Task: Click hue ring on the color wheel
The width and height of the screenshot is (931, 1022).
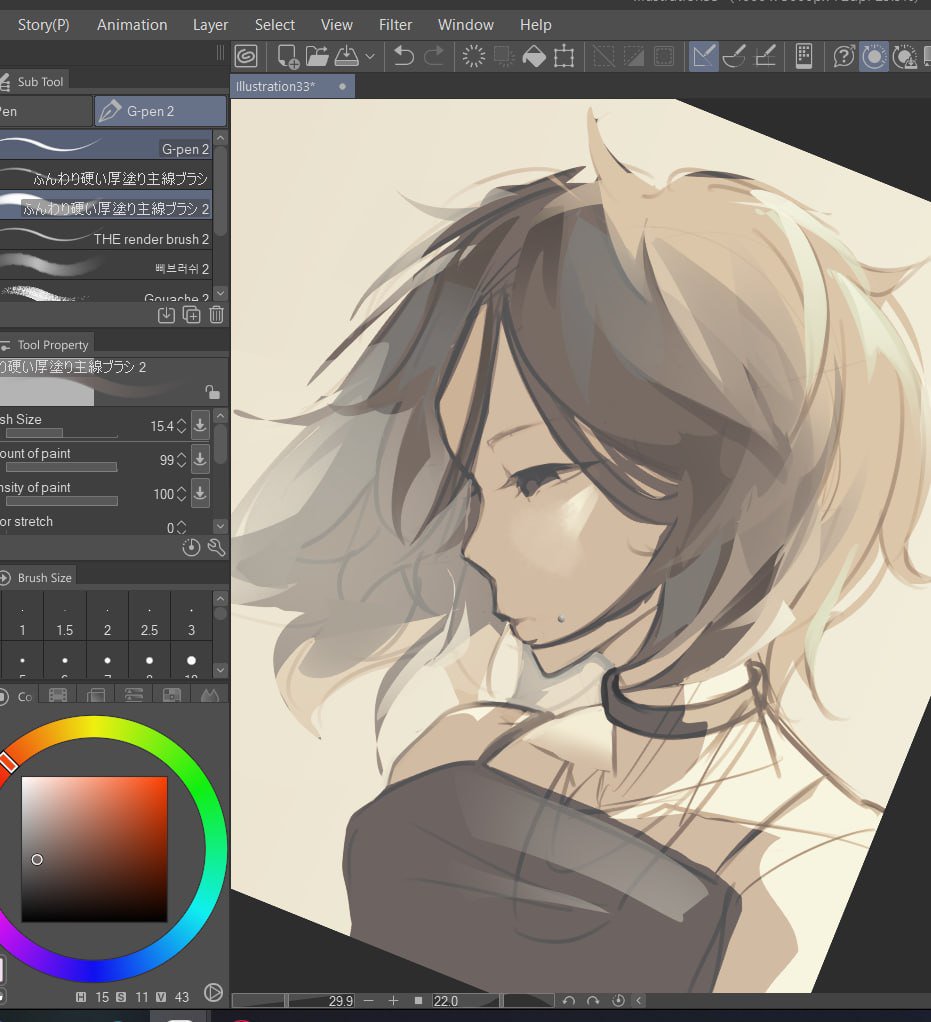Action: click(x=216, y=847)
